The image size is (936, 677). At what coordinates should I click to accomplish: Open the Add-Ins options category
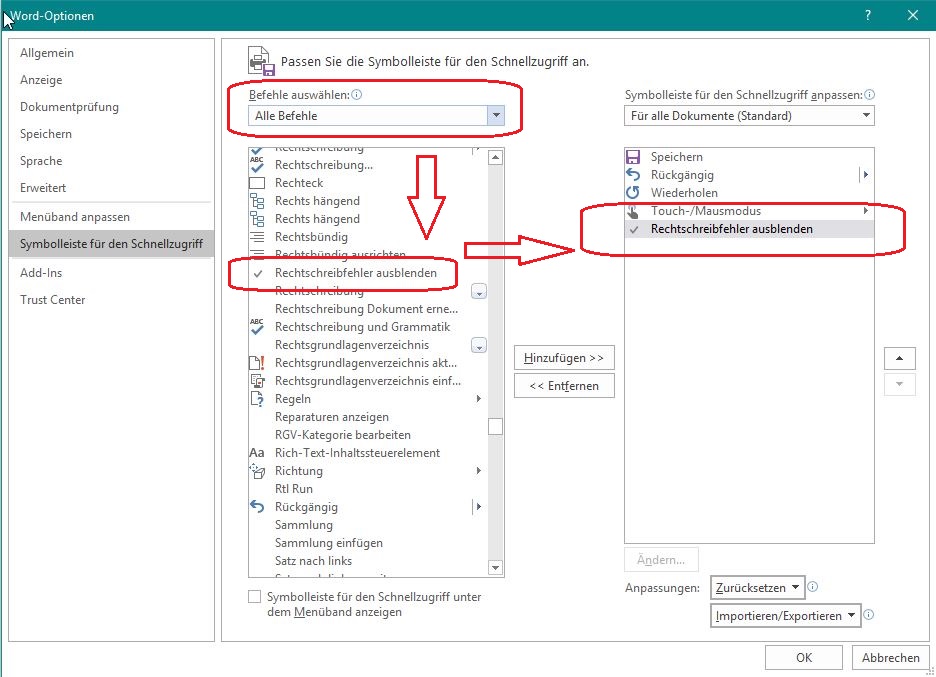[41, 273]
